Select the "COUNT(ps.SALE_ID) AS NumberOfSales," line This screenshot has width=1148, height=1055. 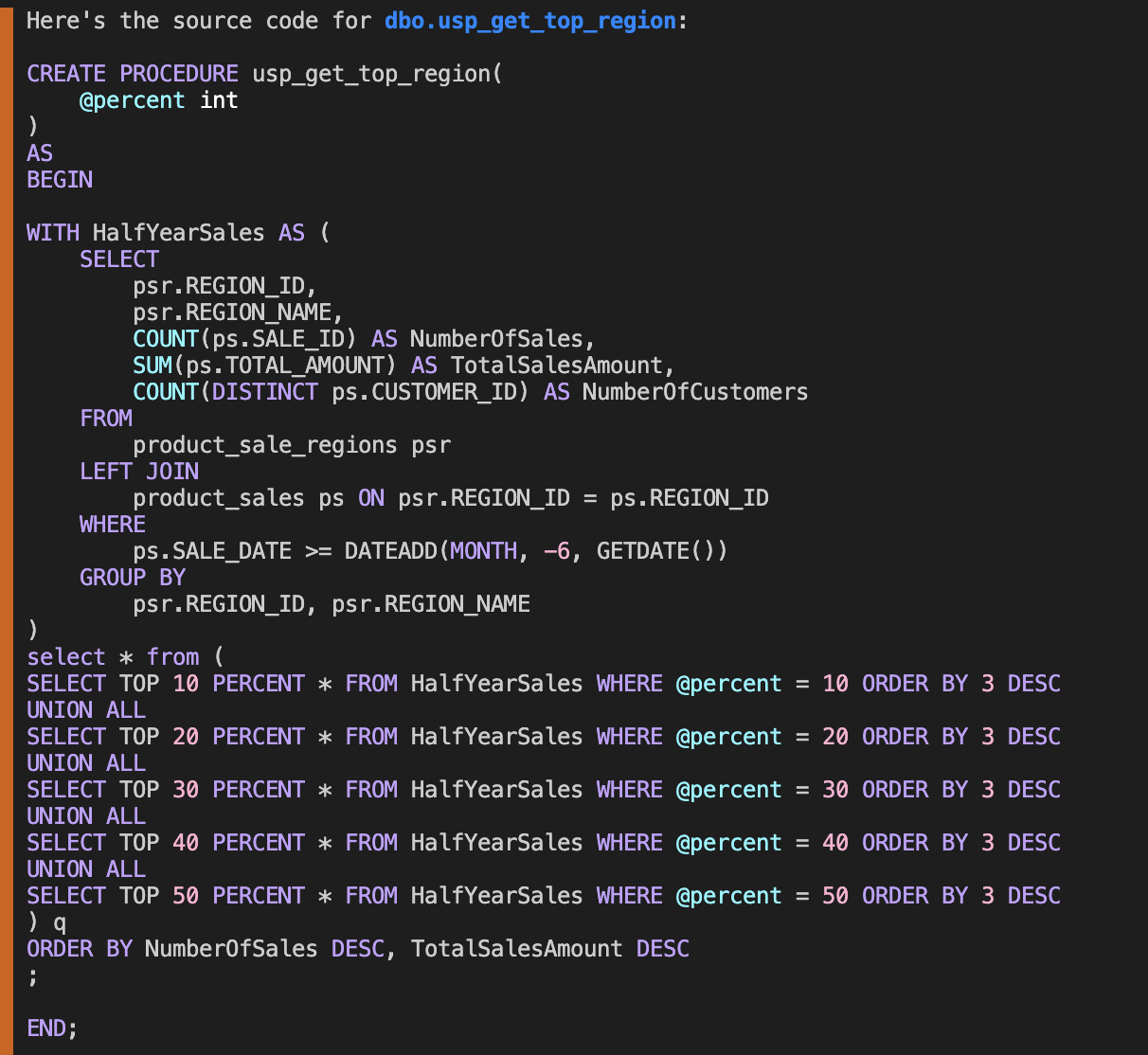point(364,339)
